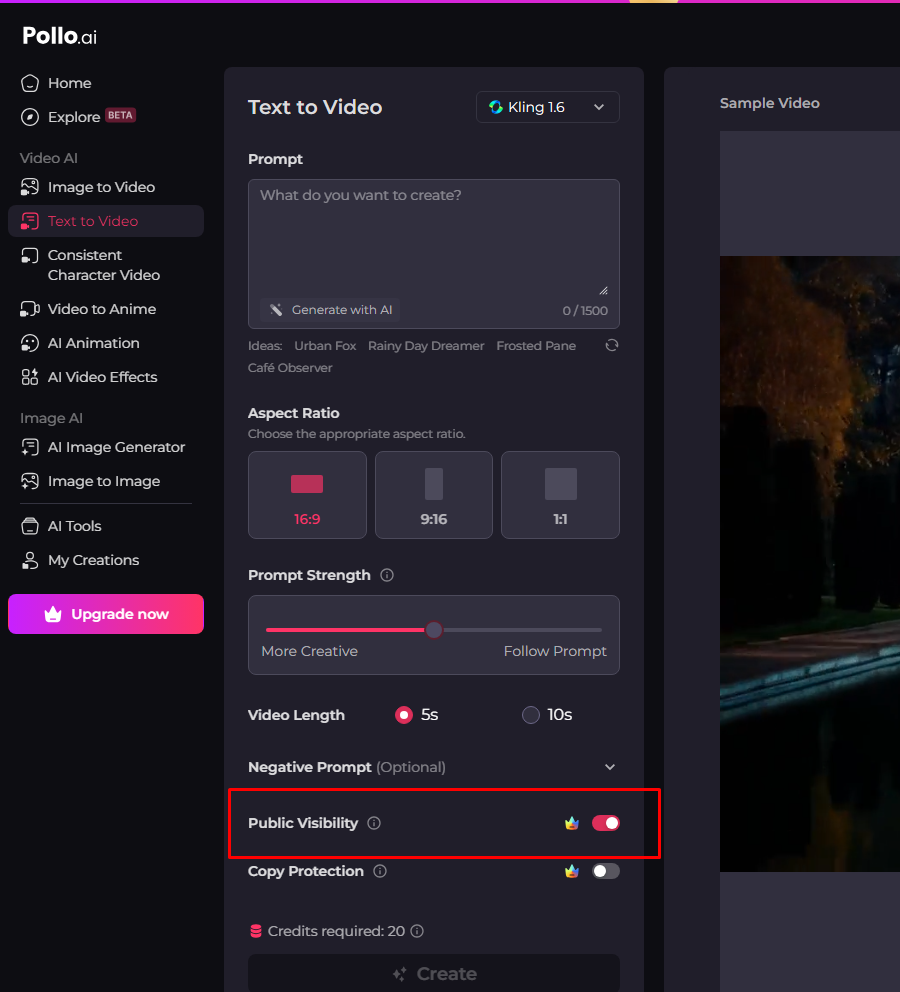This screenshot has width=900, height=992.
Task: Click the Image to Video icon
Action: tap(30, 187)
